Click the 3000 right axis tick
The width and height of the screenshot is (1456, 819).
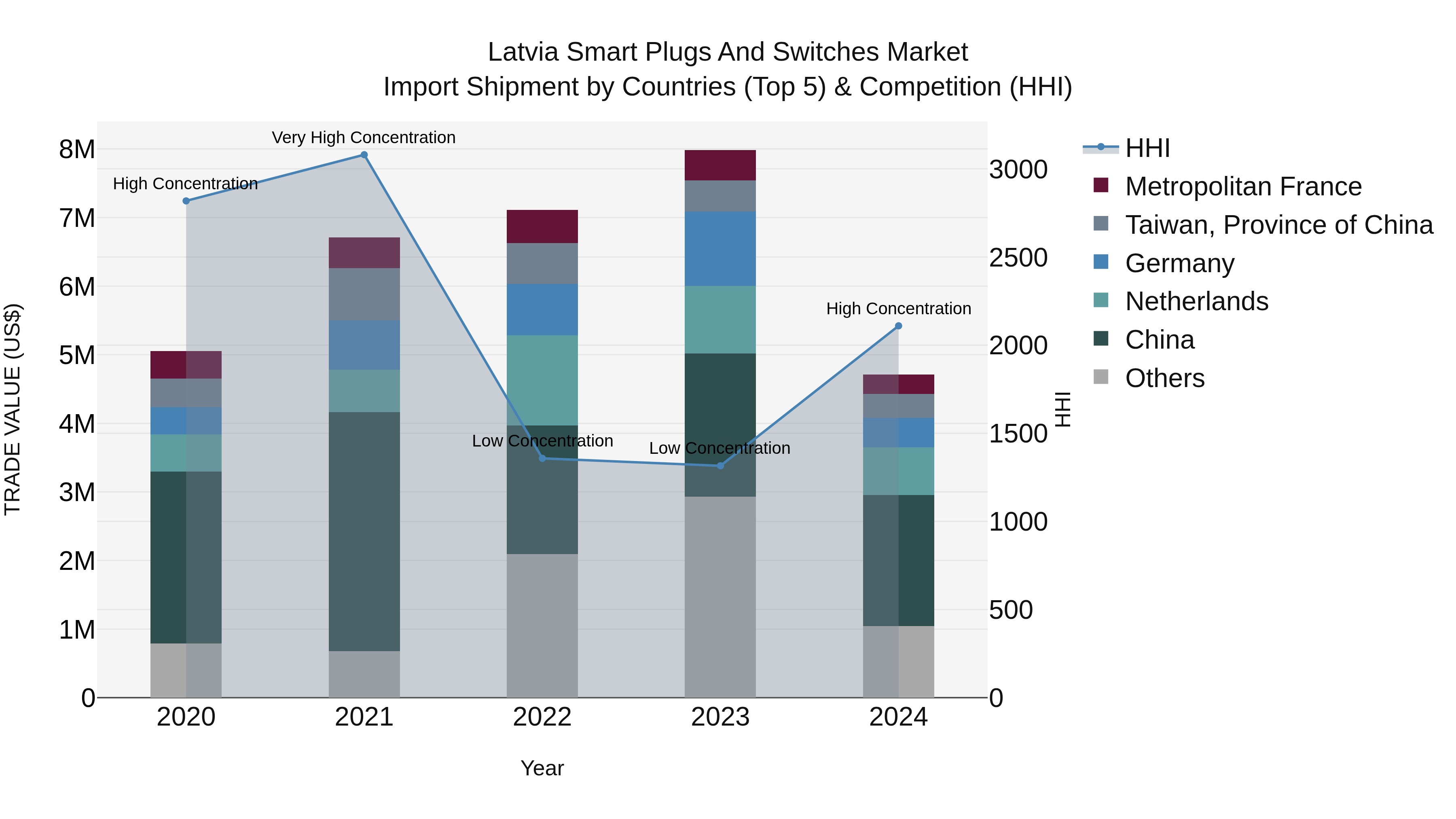coord(1018,169)
